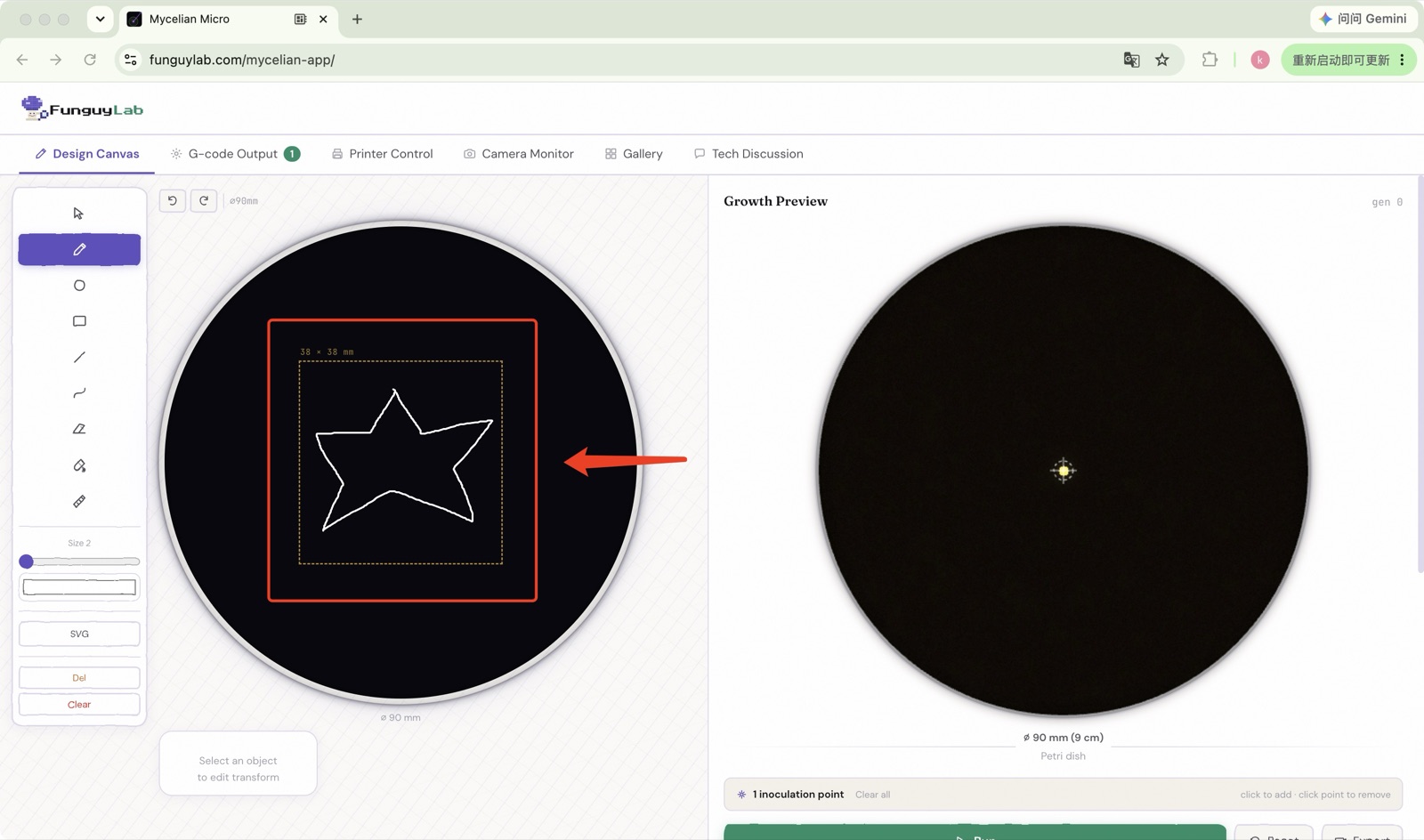Open a new browser tab

coord(357,19)
